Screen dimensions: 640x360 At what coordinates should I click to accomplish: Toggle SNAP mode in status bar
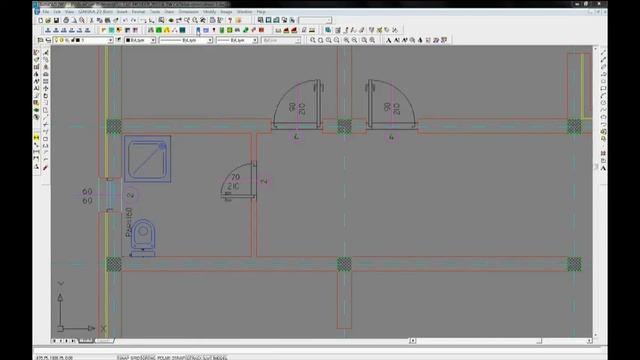(x=122, y=358)
